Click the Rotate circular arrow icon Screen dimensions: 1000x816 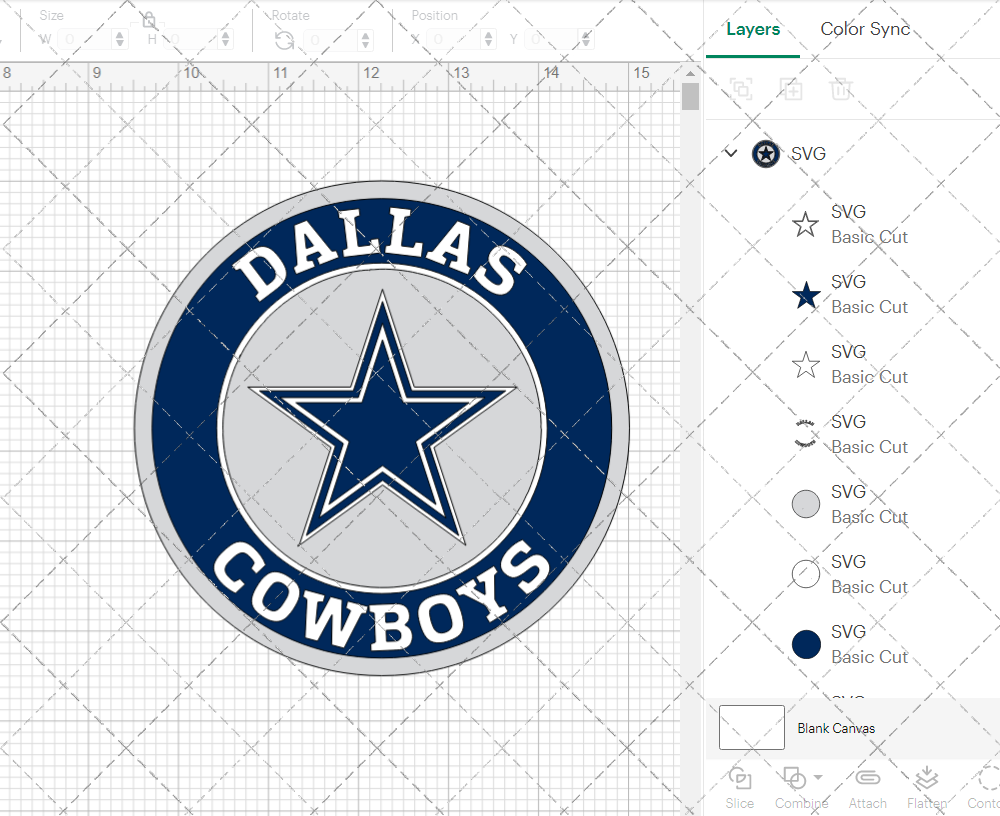284,40
